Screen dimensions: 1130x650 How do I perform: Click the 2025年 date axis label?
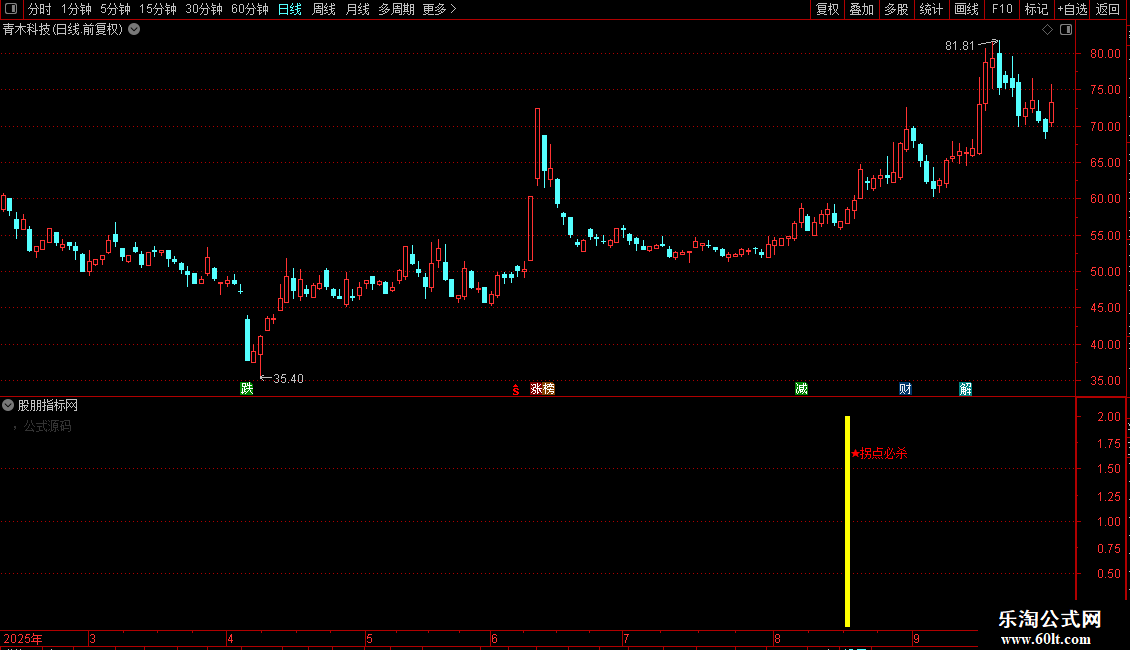(x=23, y=639)
